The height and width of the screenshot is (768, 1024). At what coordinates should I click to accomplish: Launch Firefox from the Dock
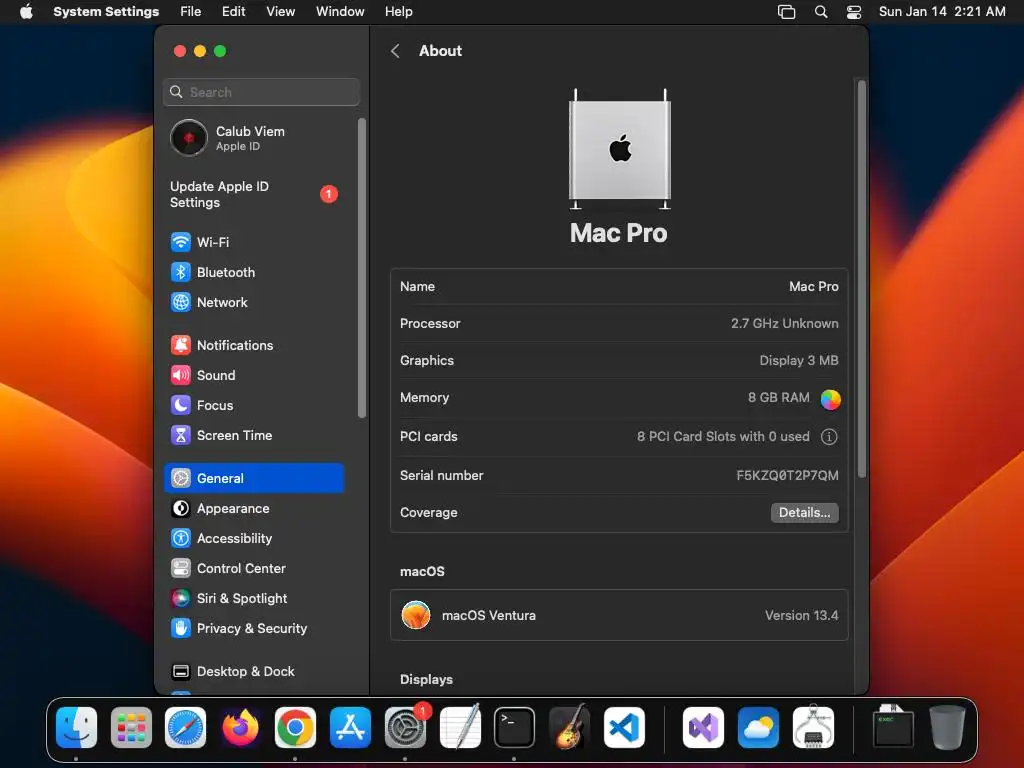tap(240, 727)
